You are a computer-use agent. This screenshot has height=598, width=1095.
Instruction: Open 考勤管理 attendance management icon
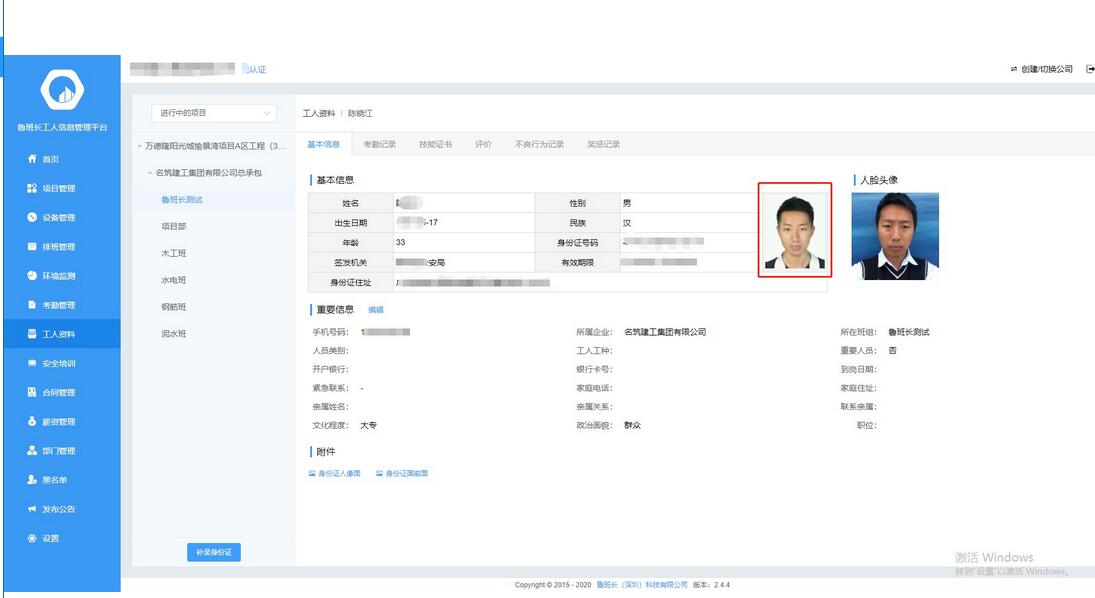pyautogui.click(x=33, y=304)
